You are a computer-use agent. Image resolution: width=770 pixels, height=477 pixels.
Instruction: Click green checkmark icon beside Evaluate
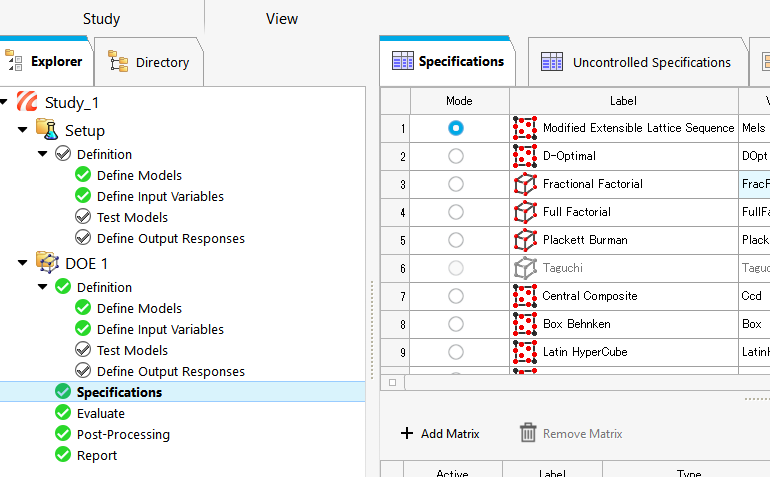pos(63,413)
